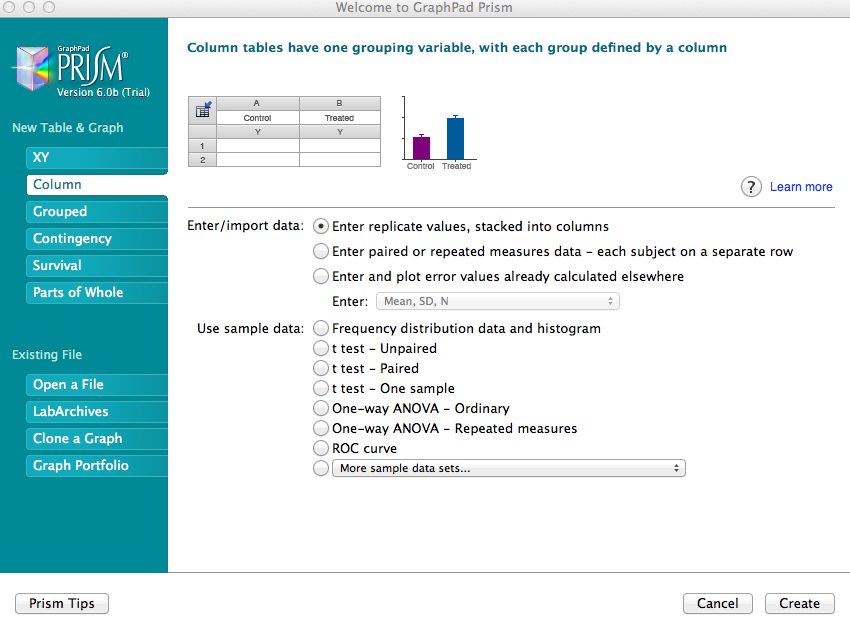The width and height of the screenshot is (850, 630).
Task: Pick the t test – Unpaired sample data
Action: 321,349
